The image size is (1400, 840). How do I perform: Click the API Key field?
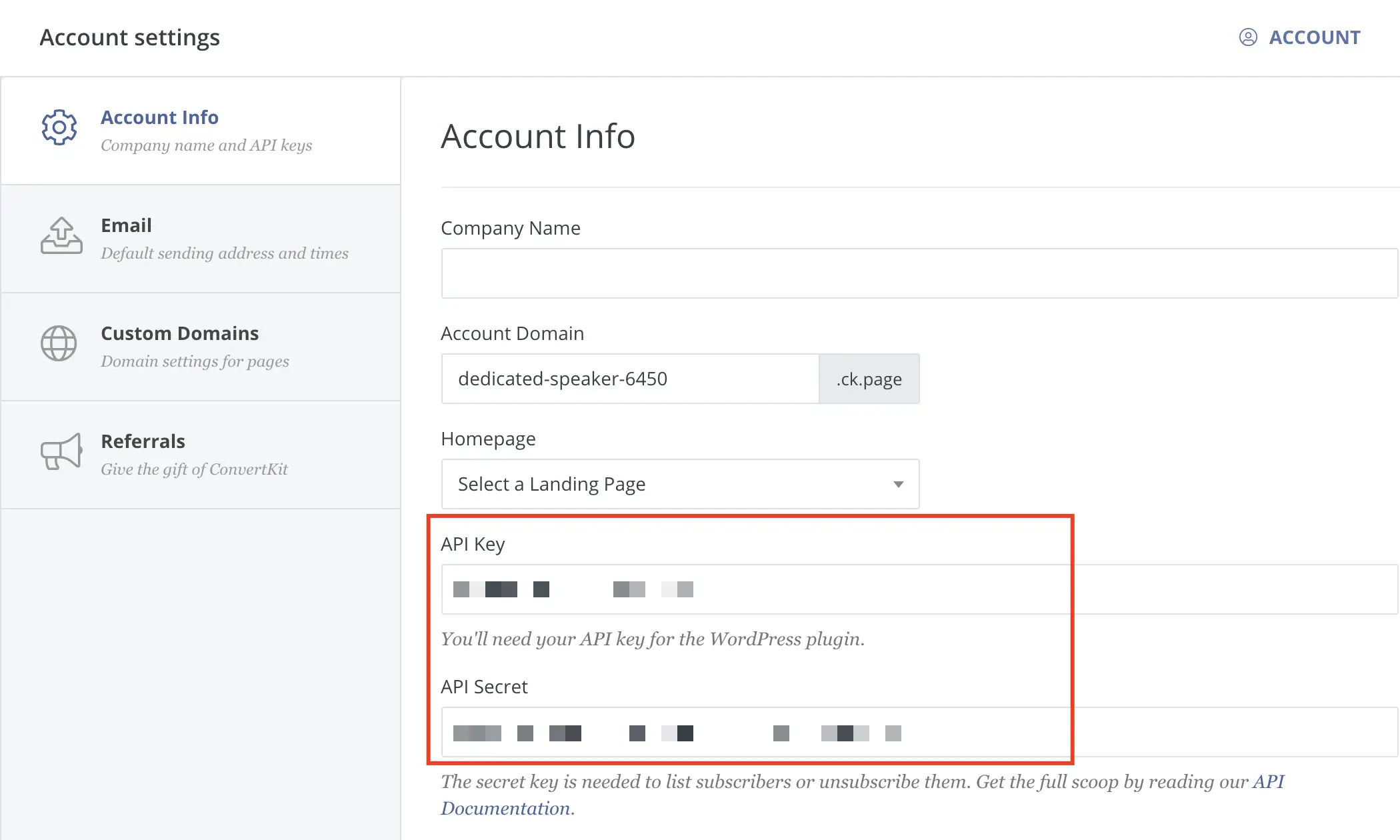pos(919,589)
